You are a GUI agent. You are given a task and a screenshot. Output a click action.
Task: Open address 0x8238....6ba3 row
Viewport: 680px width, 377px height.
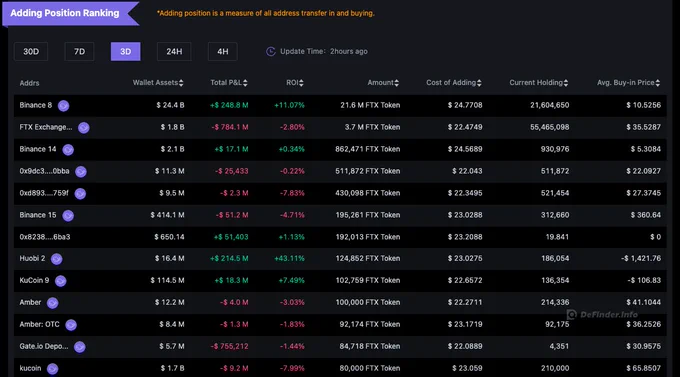point(340,237)
